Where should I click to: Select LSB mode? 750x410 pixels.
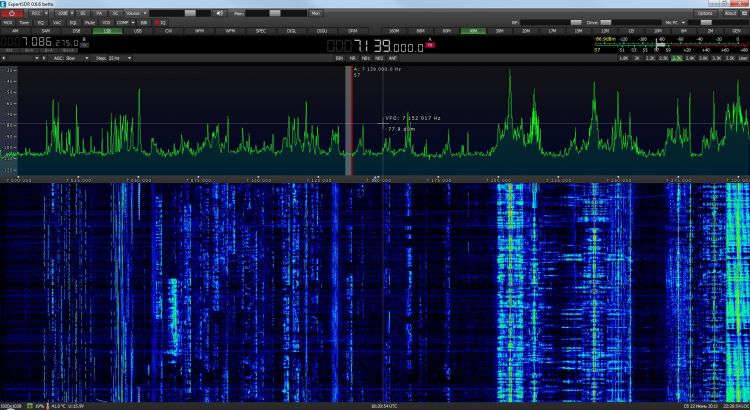tap(107, 31)
